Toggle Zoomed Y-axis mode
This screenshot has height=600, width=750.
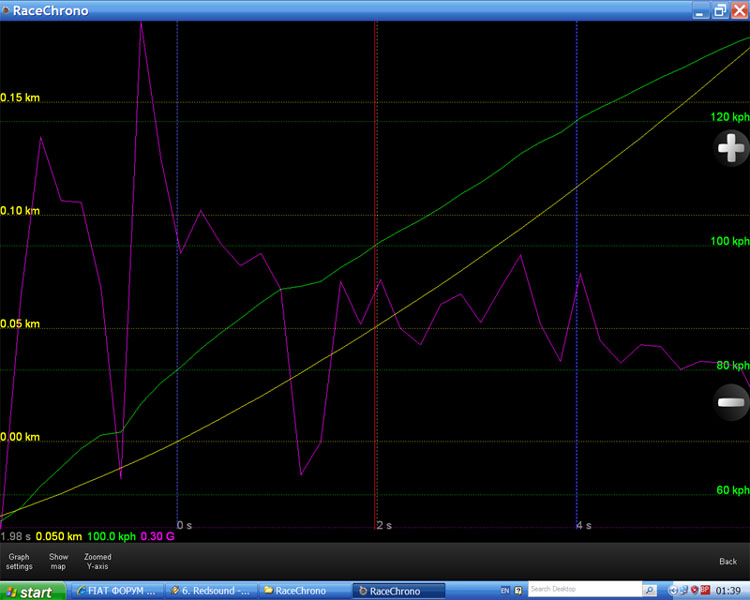click(x=97, y=561)
